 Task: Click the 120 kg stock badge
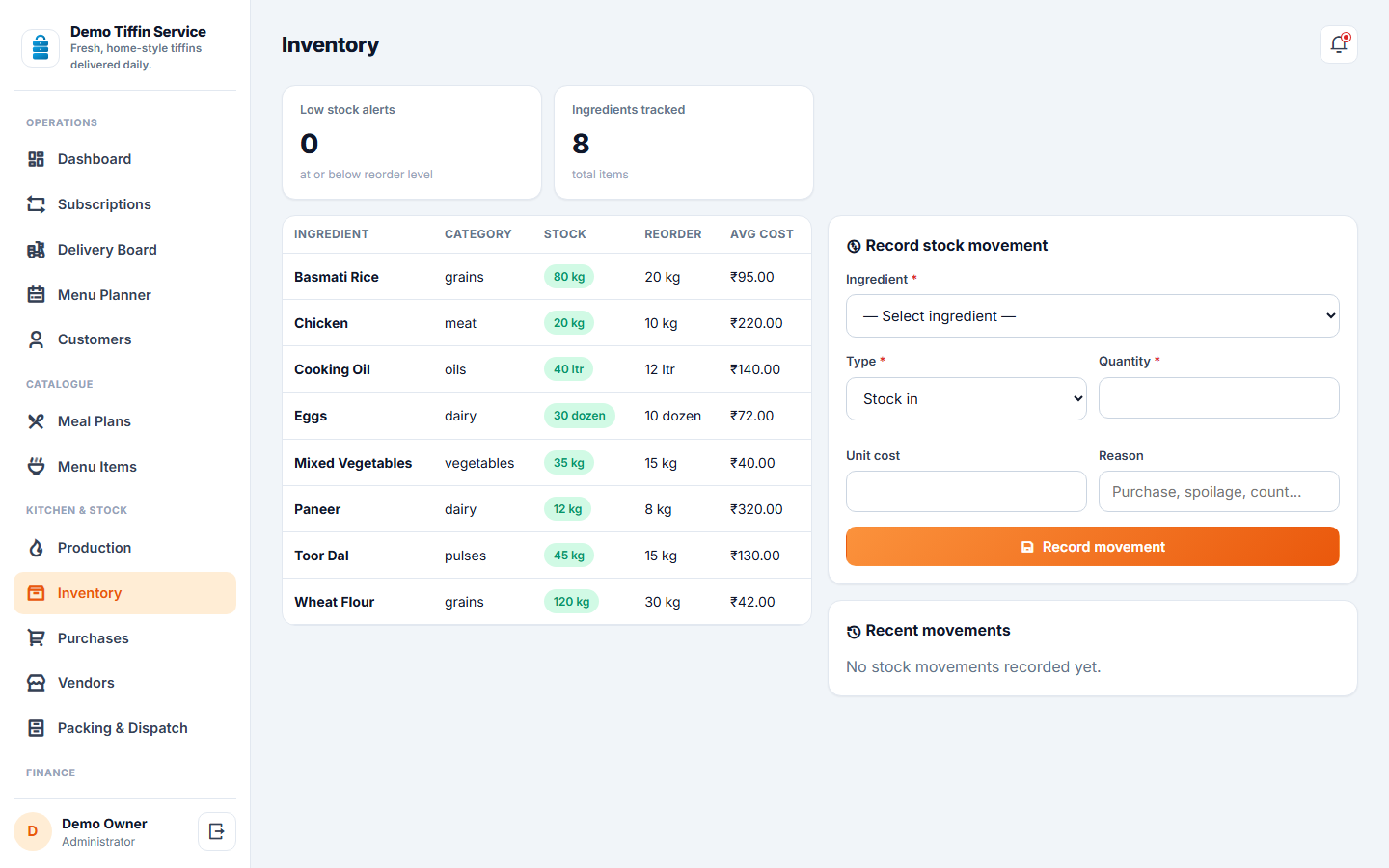click(571, 602)
